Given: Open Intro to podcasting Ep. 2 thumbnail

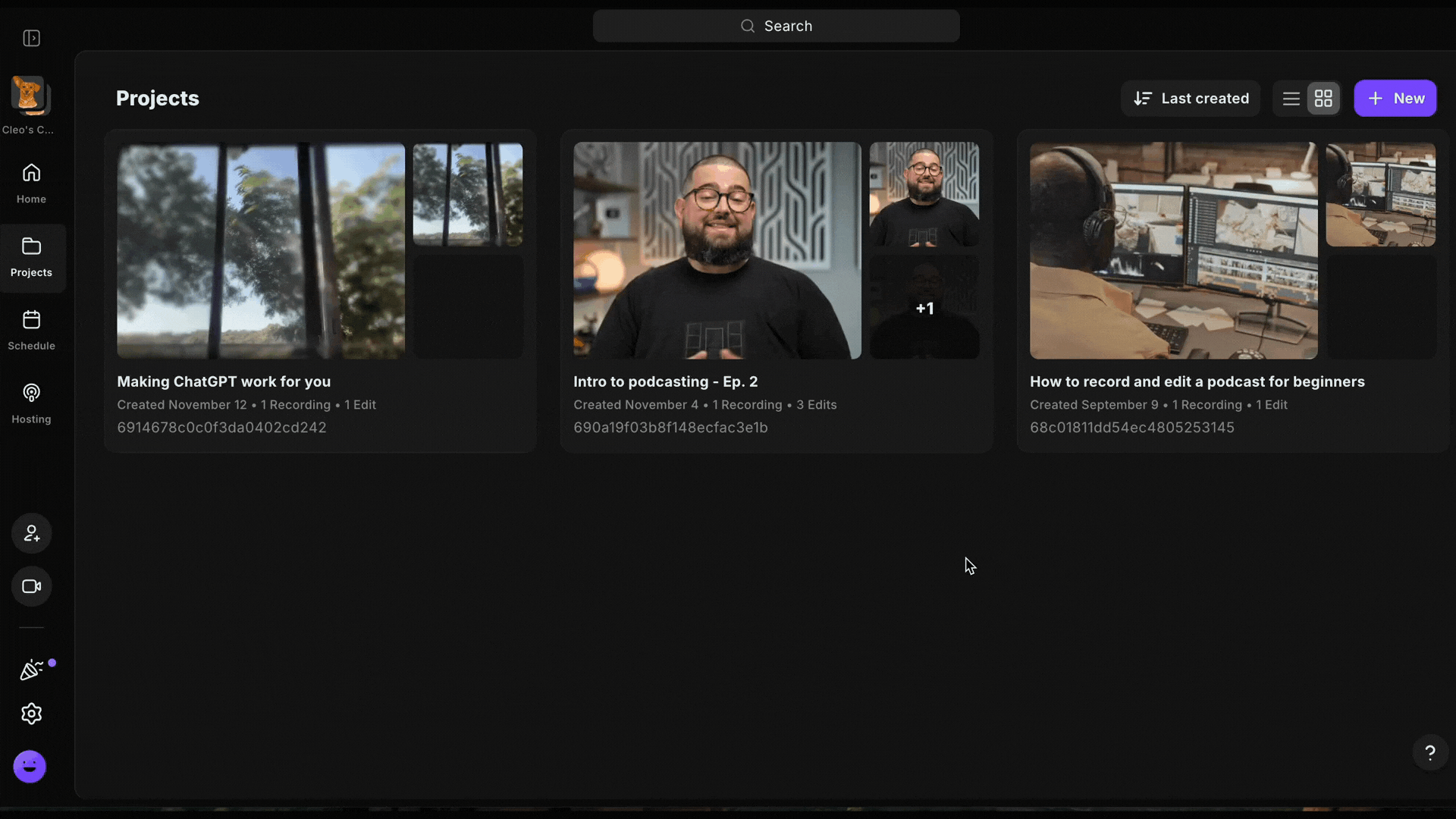Looking at the screenshot, I should pyautogui.click(x=717, y=250).
